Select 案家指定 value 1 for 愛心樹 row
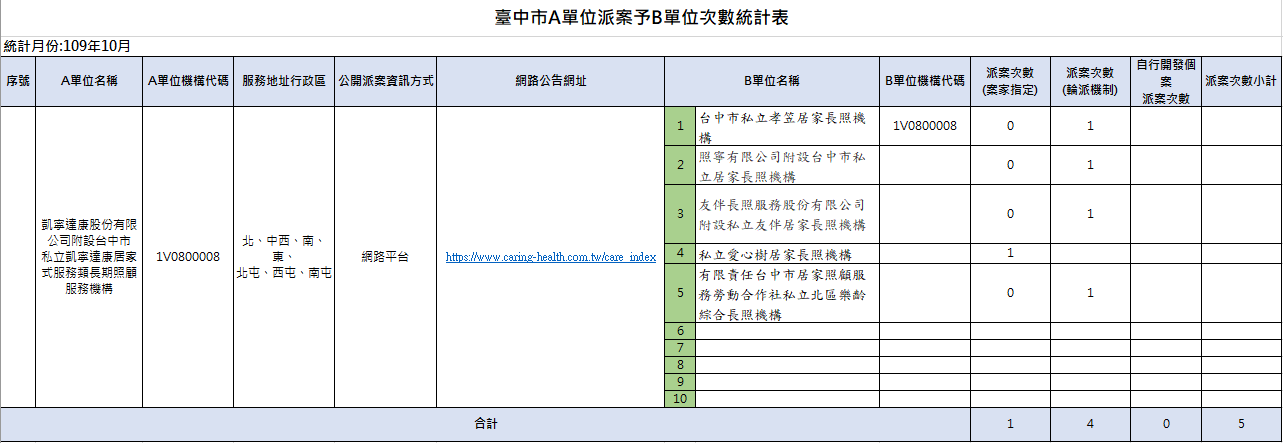Image resolution: width=1283 pixels, height=443 pixels. click(1010, 253)
